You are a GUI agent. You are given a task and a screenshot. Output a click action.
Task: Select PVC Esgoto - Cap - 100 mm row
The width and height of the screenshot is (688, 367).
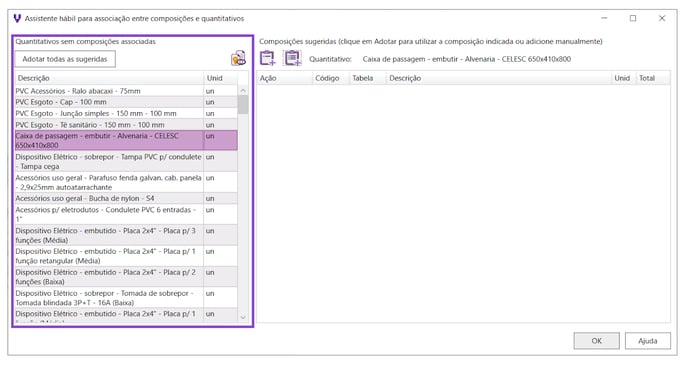click(126, 102)
